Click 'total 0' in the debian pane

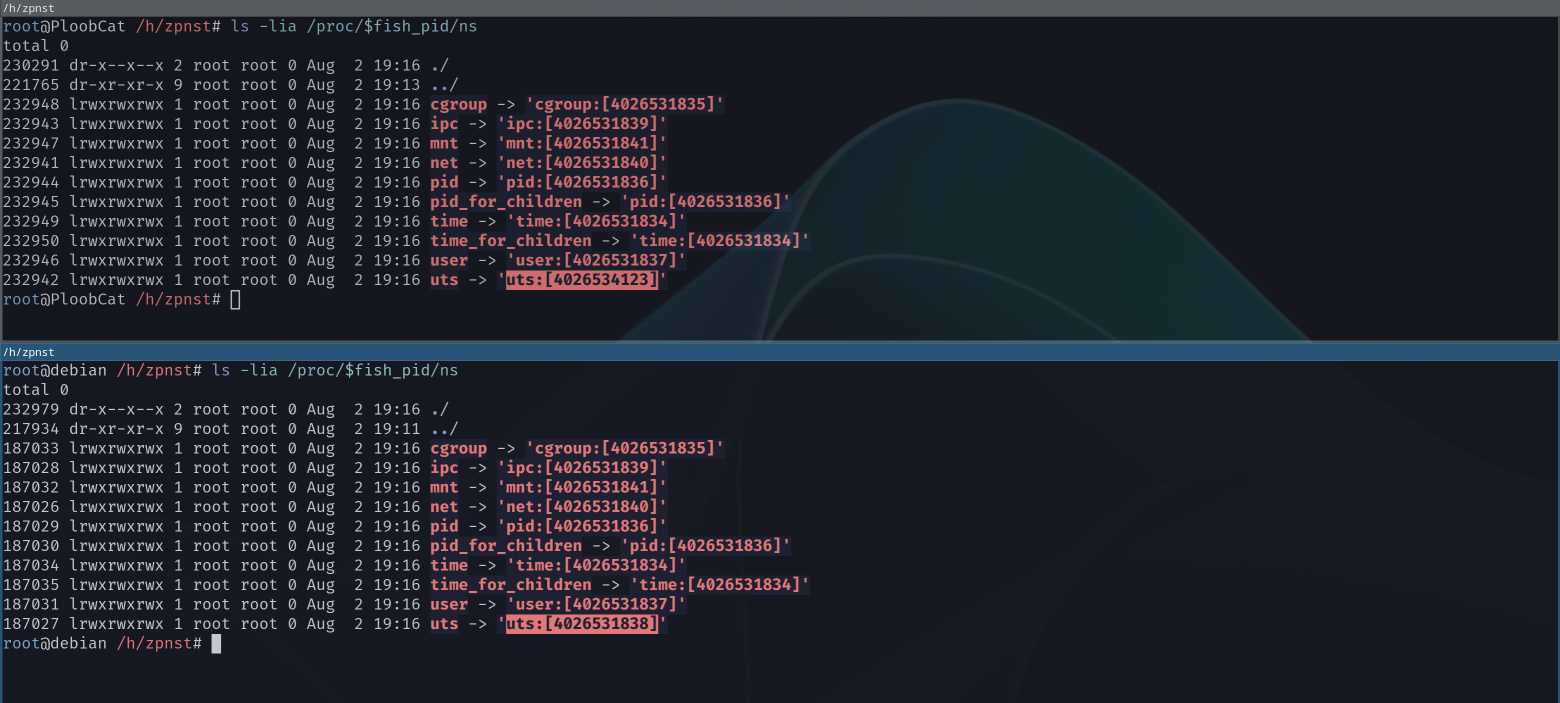point(36,390)
